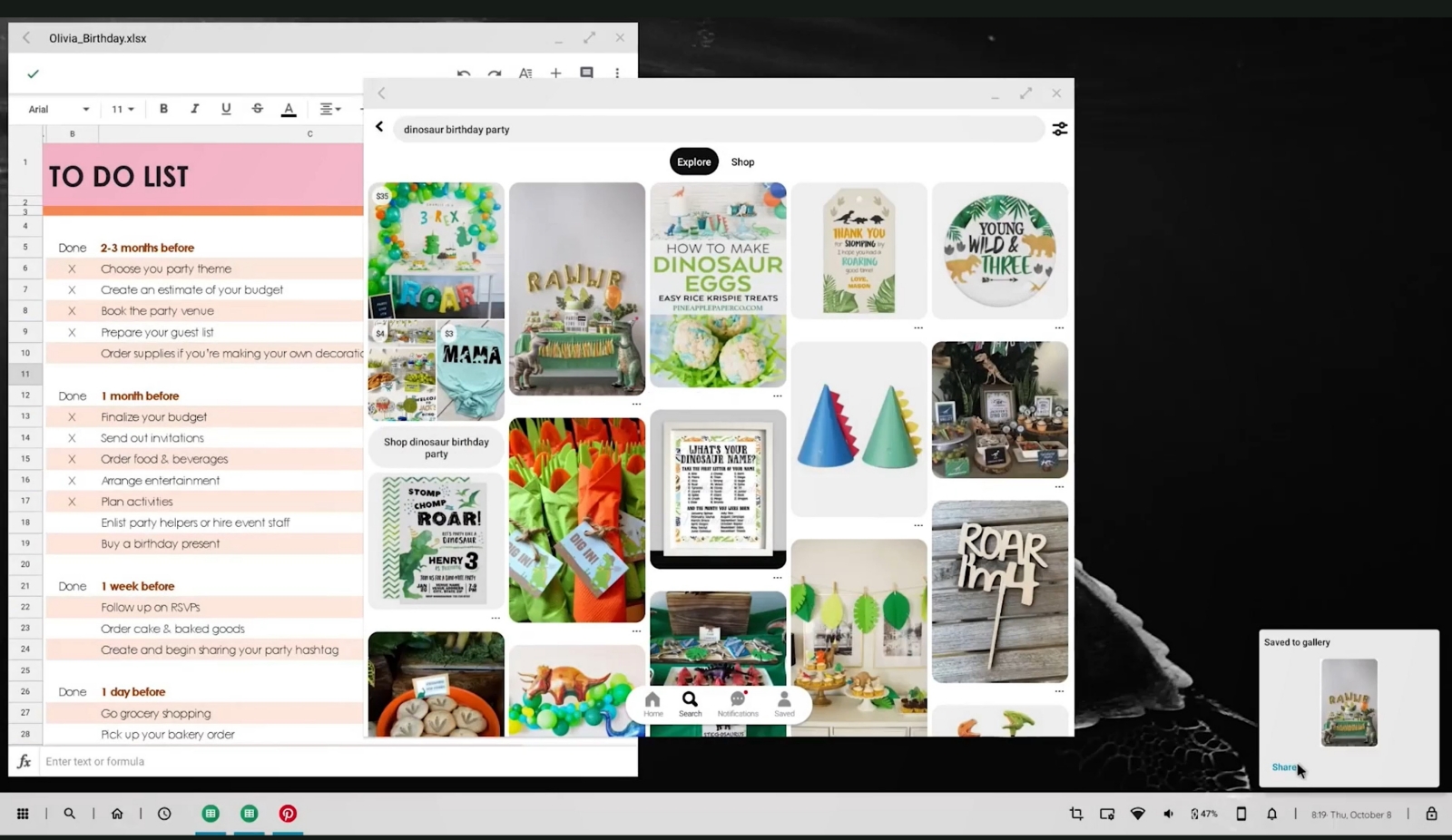Screen dimensions: 1452x840
Task: Open the 'Young Wild & Three' pin
Action: 1000,250
